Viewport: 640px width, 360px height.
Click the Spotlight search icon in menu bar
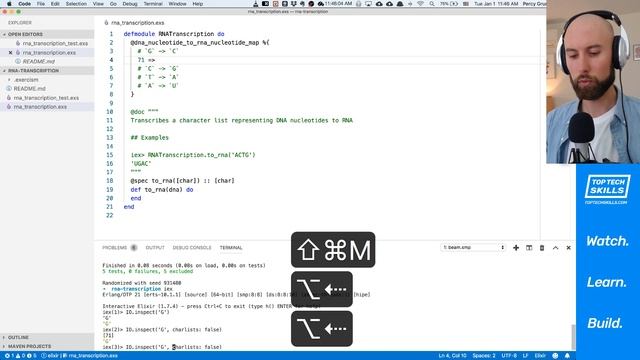click(x=432, y=4)
